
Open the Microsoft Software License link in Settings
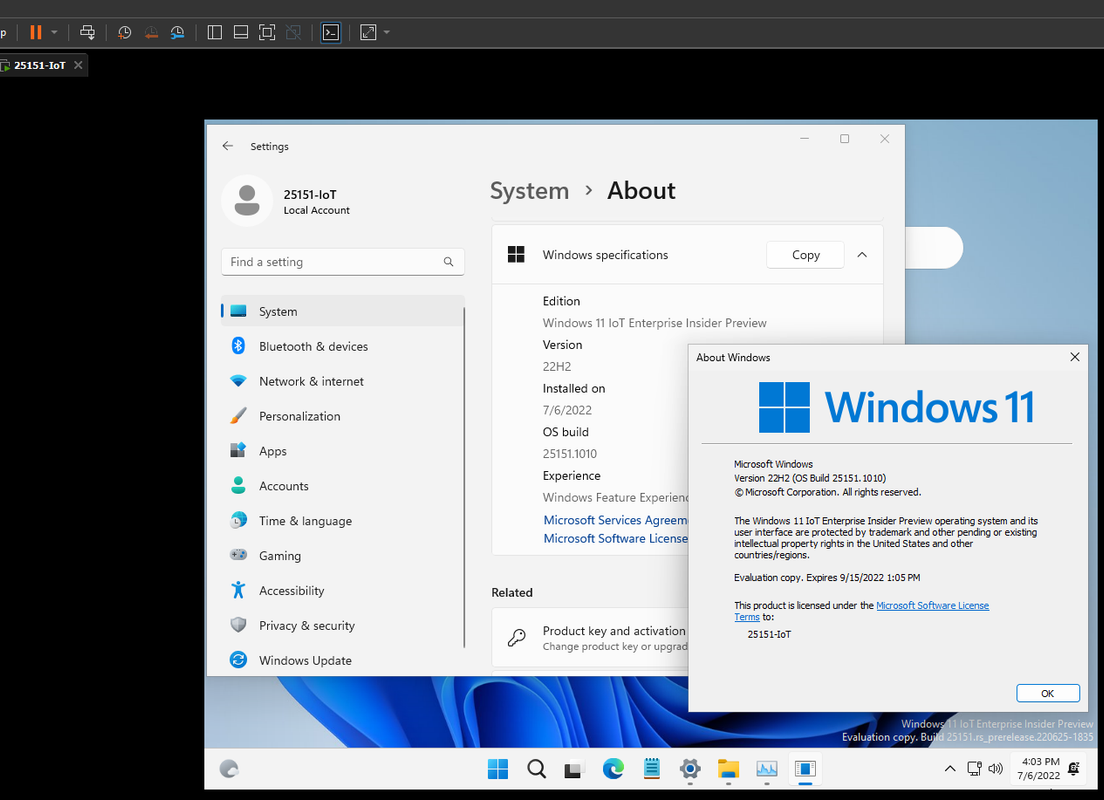(x=615, y=538)
